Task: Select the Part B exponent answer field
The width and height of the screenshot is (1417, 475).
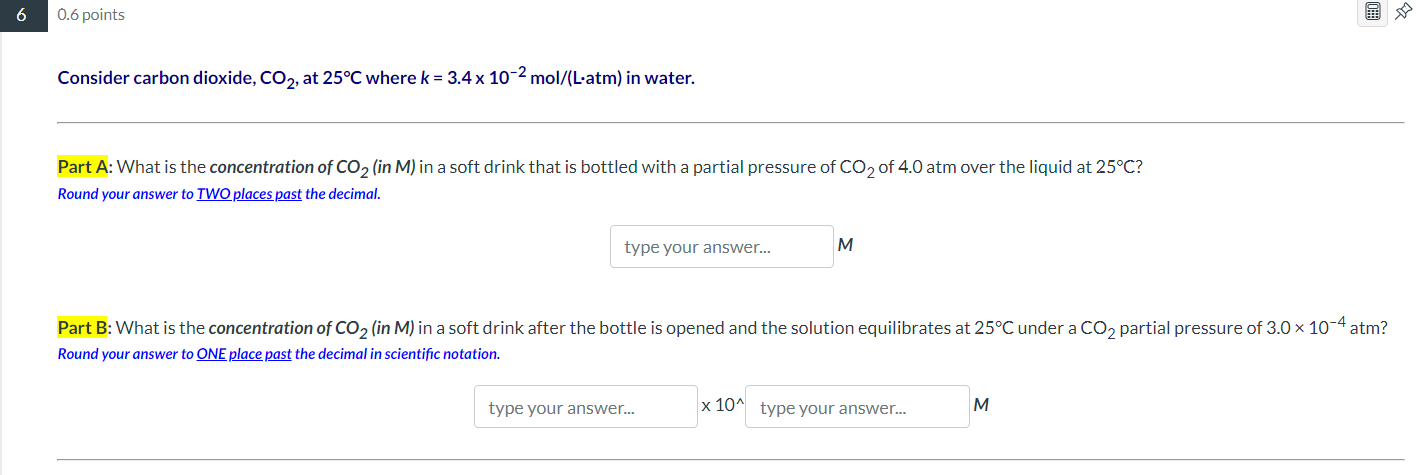Action: (x=856, y=407)
